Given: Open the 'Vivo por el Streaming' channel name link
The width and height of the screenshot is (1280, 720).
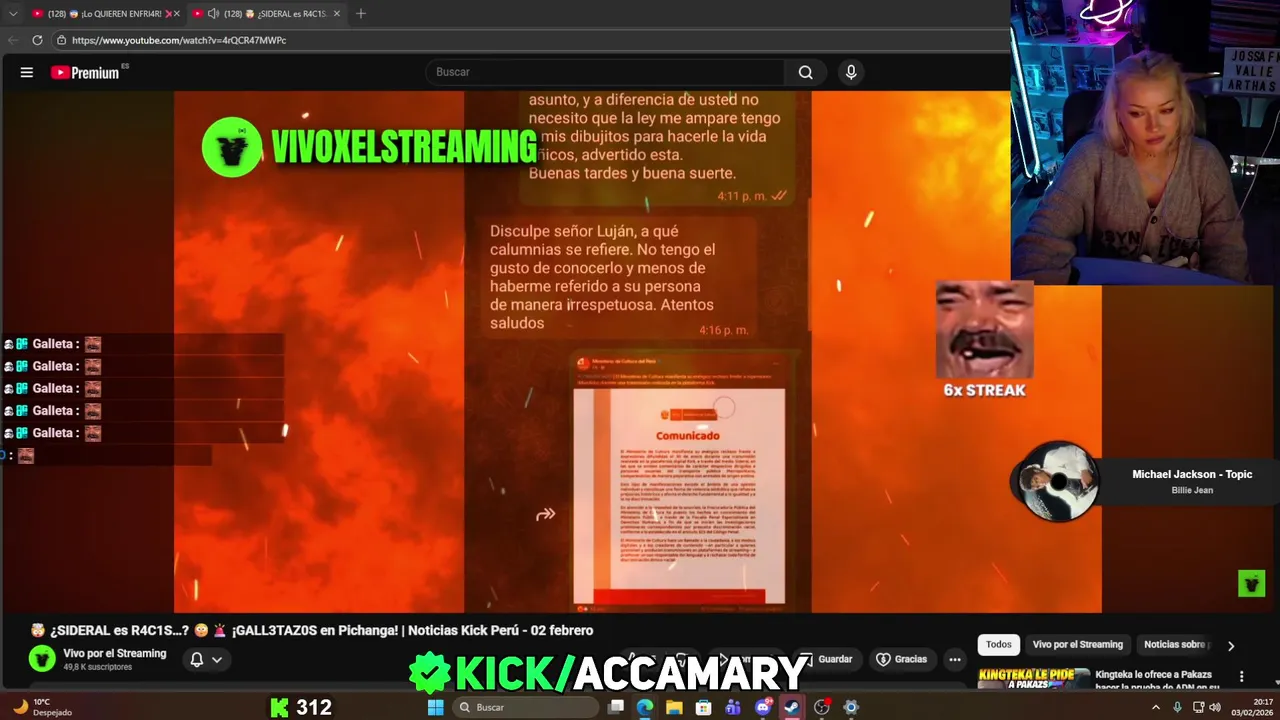Looking at the screenshot, I should [x=115, y=653].
